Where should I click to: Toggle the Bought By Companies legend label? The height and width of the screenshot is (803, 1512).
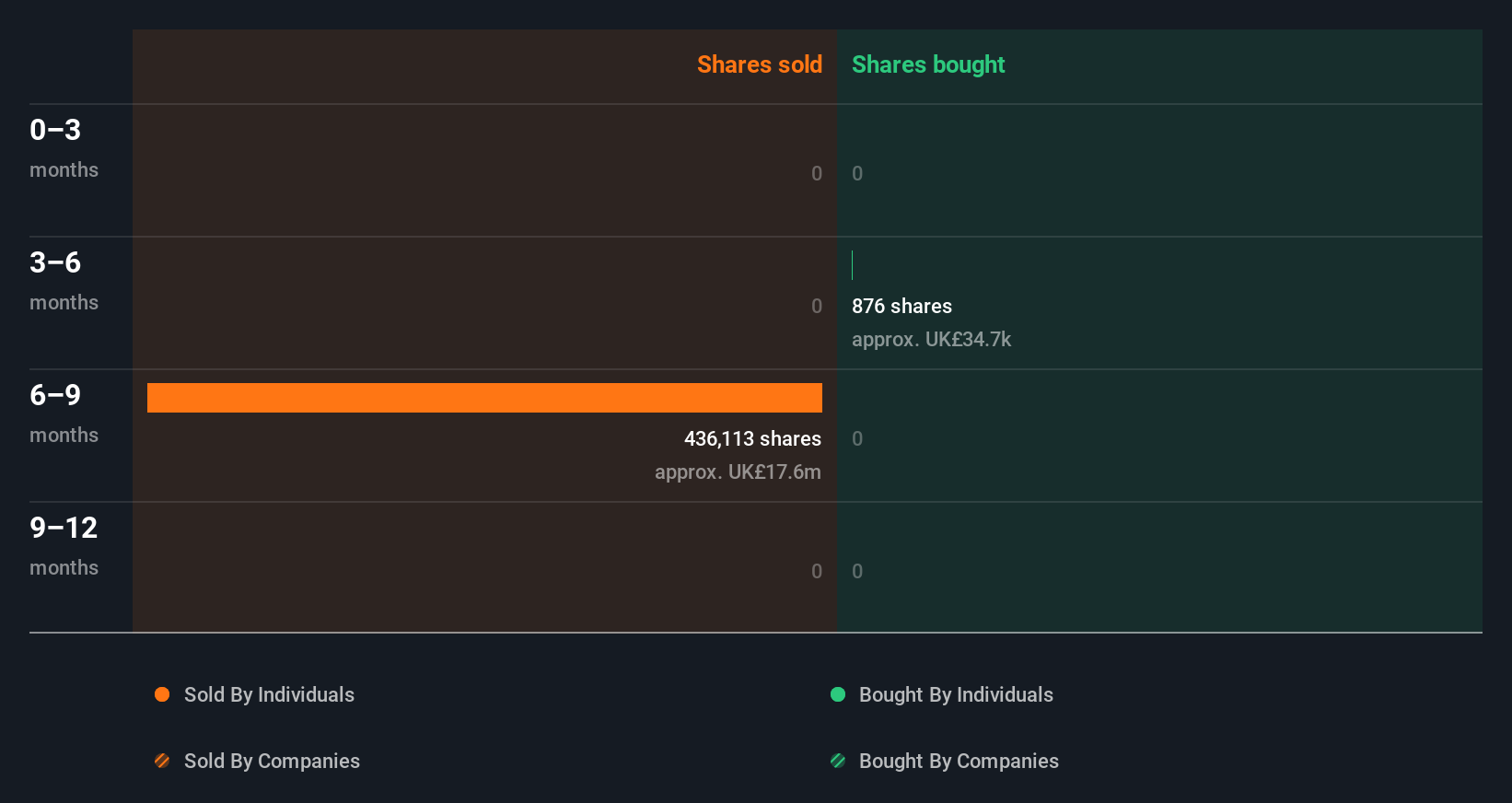click(959, 761)
